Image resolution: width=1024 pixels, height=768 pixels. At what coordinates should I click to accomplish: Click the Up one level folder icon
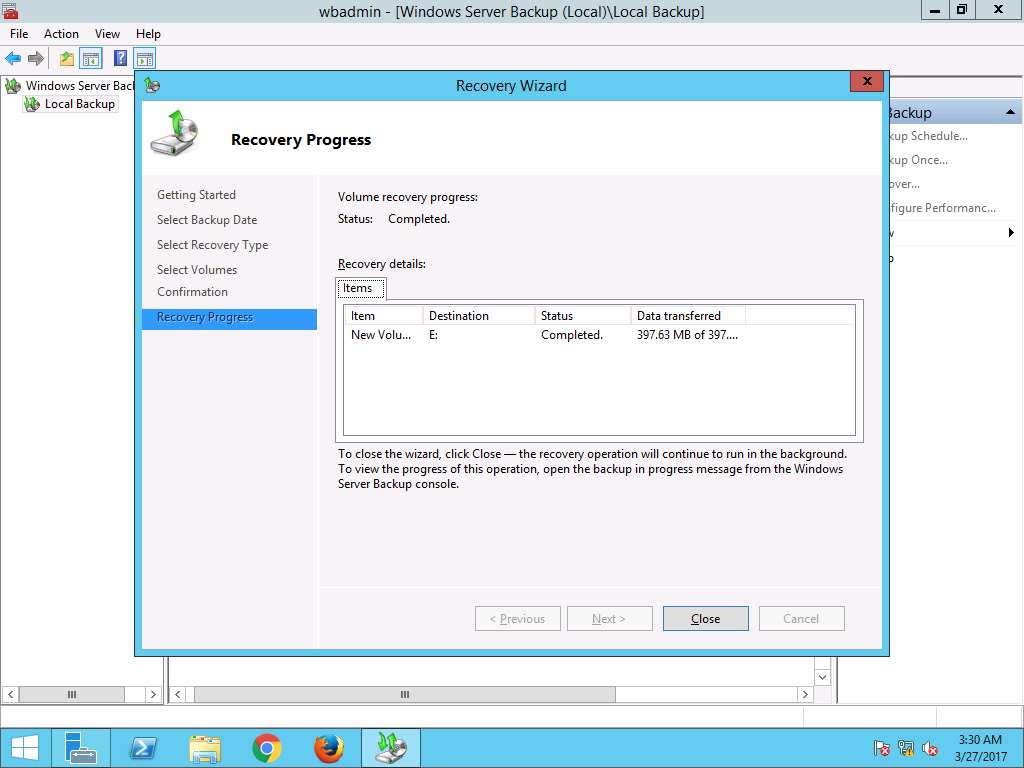(x=67, y=59)
